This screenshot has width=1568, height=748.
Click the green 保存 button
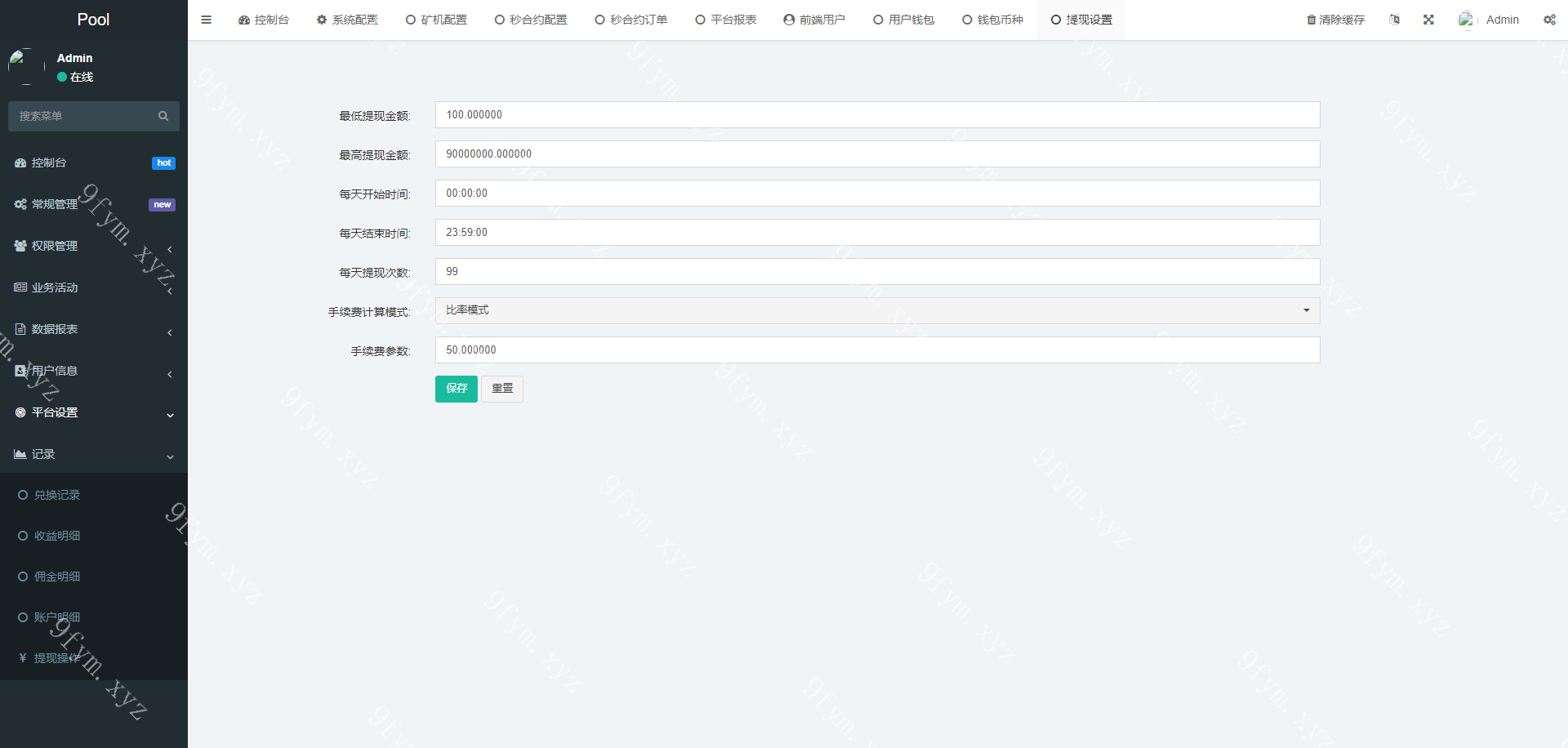pyautogui.click(x=457, y=389)
